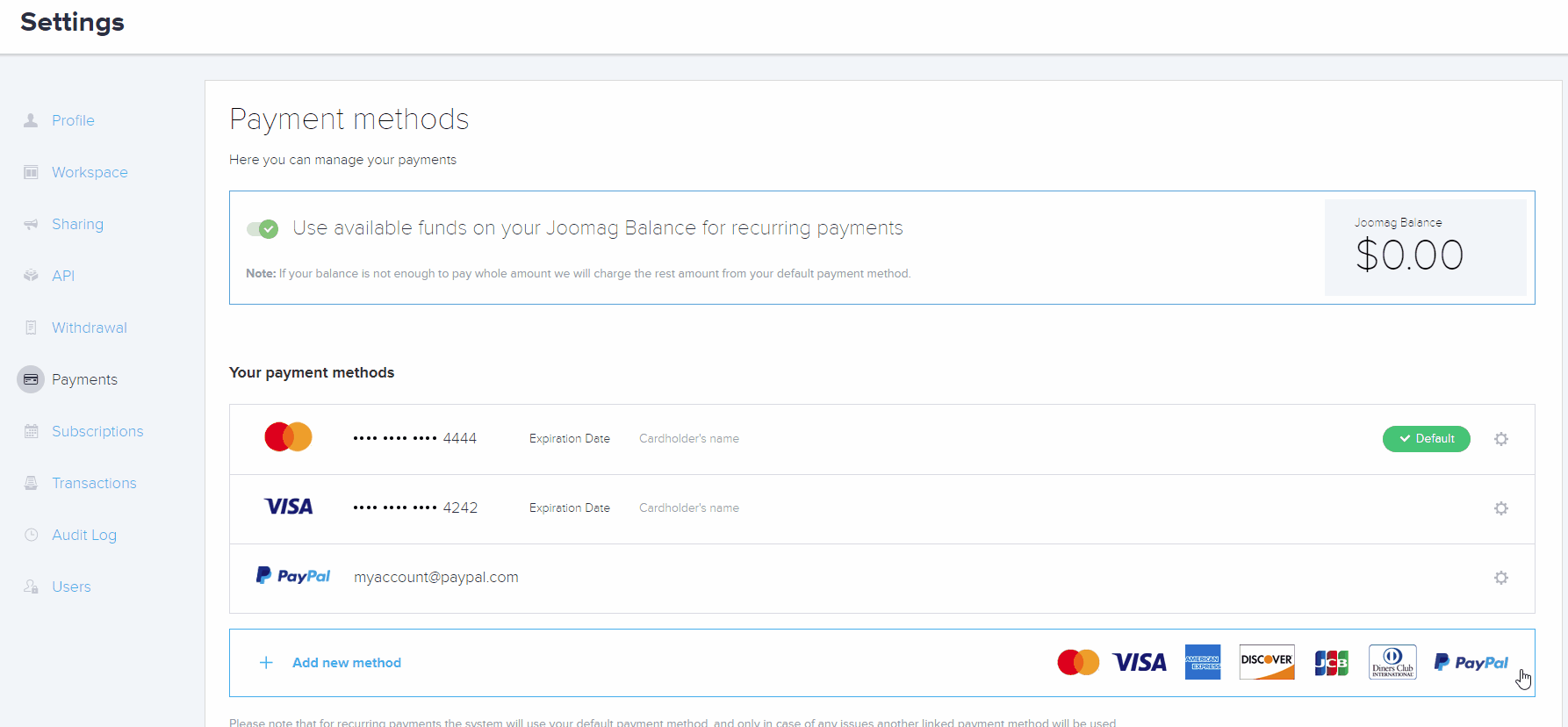Viewport: 1568px width, 727px height.
Task: Click the API sidebar icon
Action: click(x=31, y=276)
